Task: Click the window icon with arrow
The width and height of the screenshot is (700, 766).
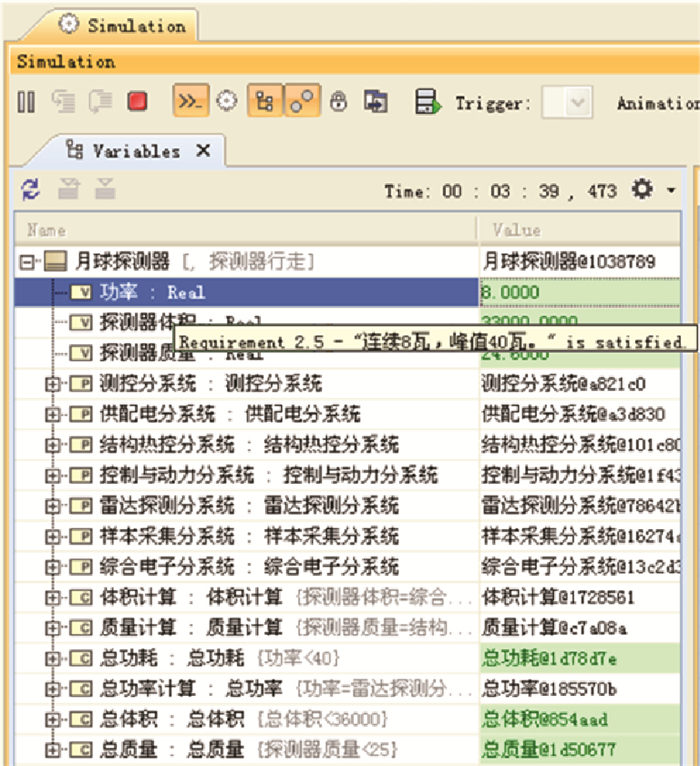Action: 376,102
